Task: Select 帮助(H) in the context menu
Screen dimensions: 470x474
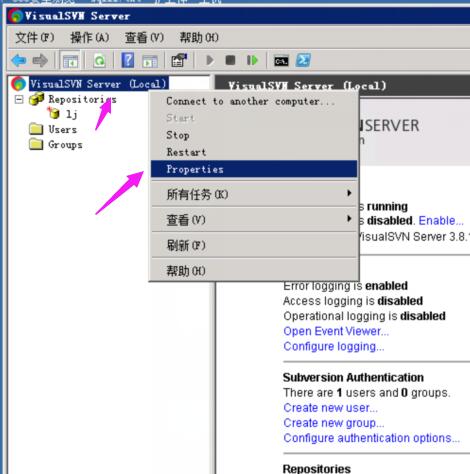Action: pyautogui.click(x=254, y=271)
